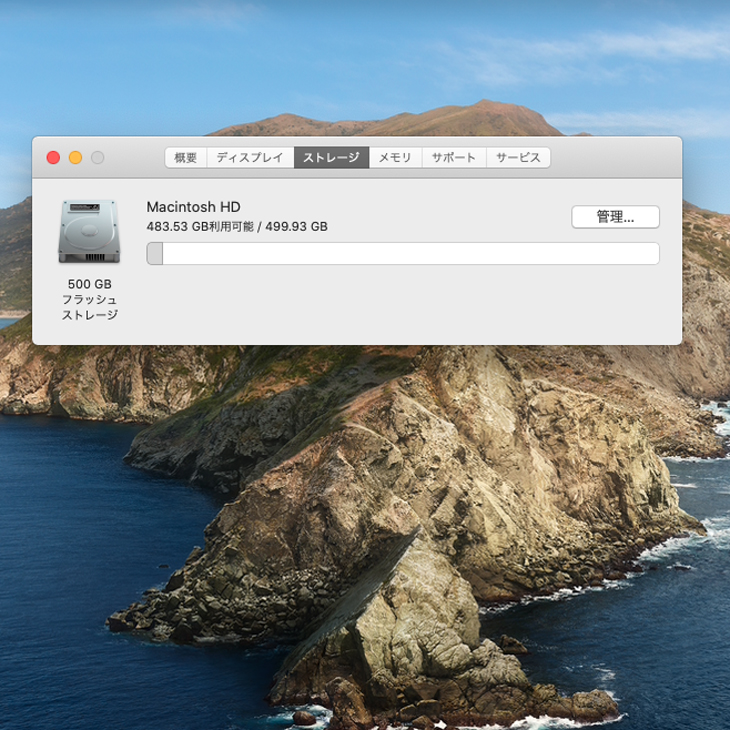Open the サポート tab
The image size is (730, 730).
454,157
